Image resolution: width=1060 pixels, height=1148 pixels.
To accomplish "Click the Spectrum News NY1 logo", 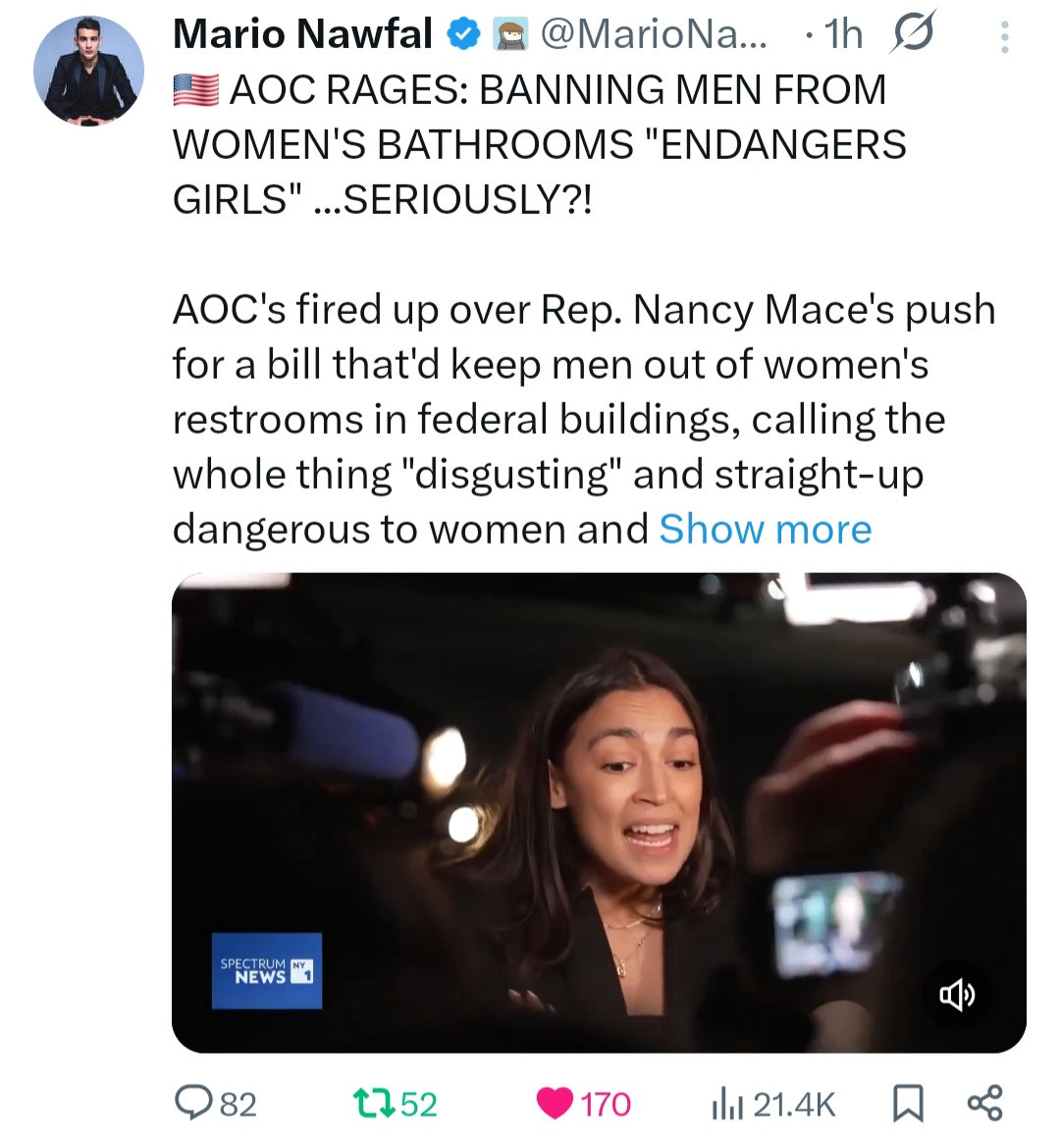I will click(x=266, y=970).
